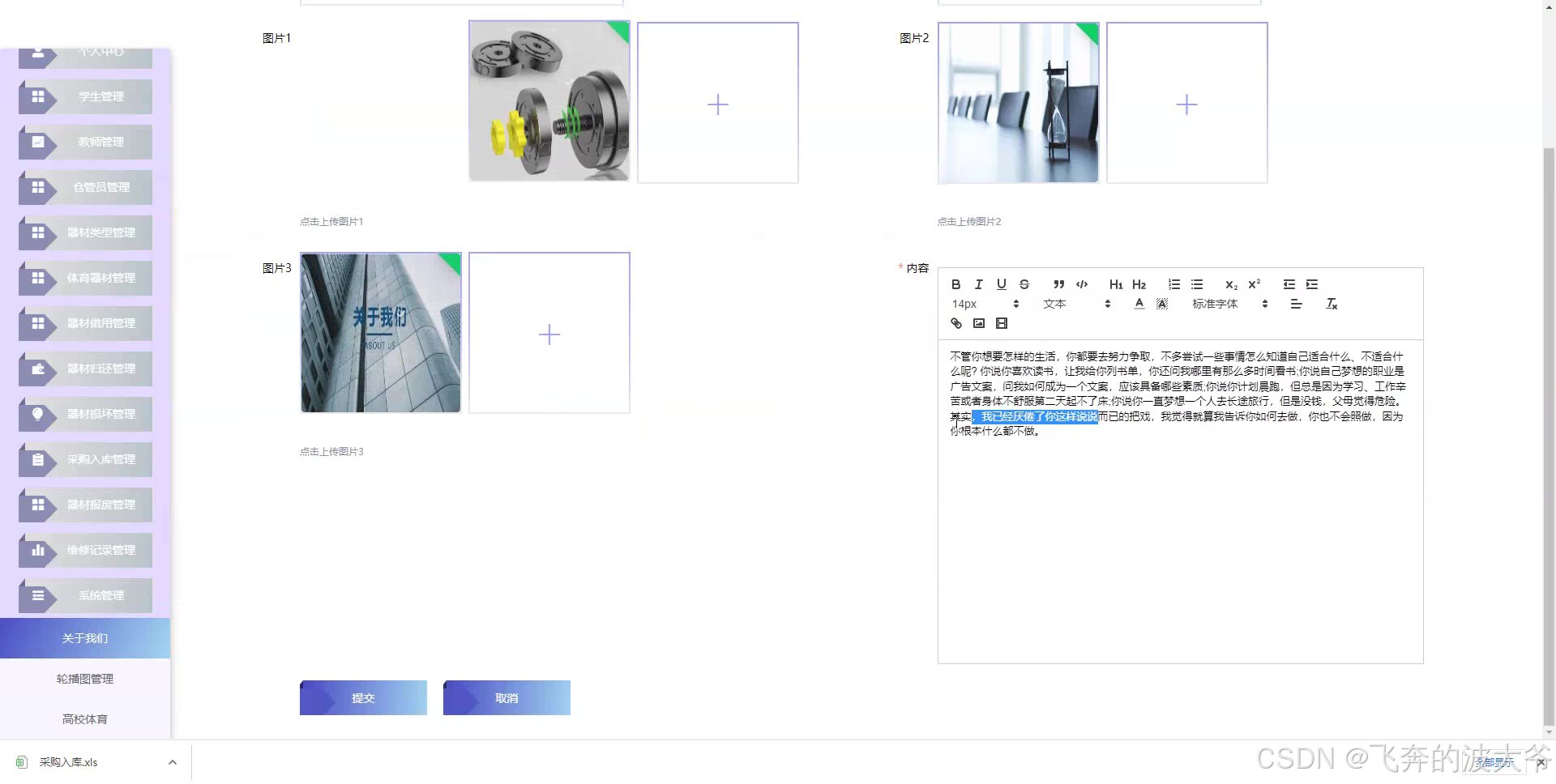Insert a hyperlink
1556x784 pixels.
955,323
